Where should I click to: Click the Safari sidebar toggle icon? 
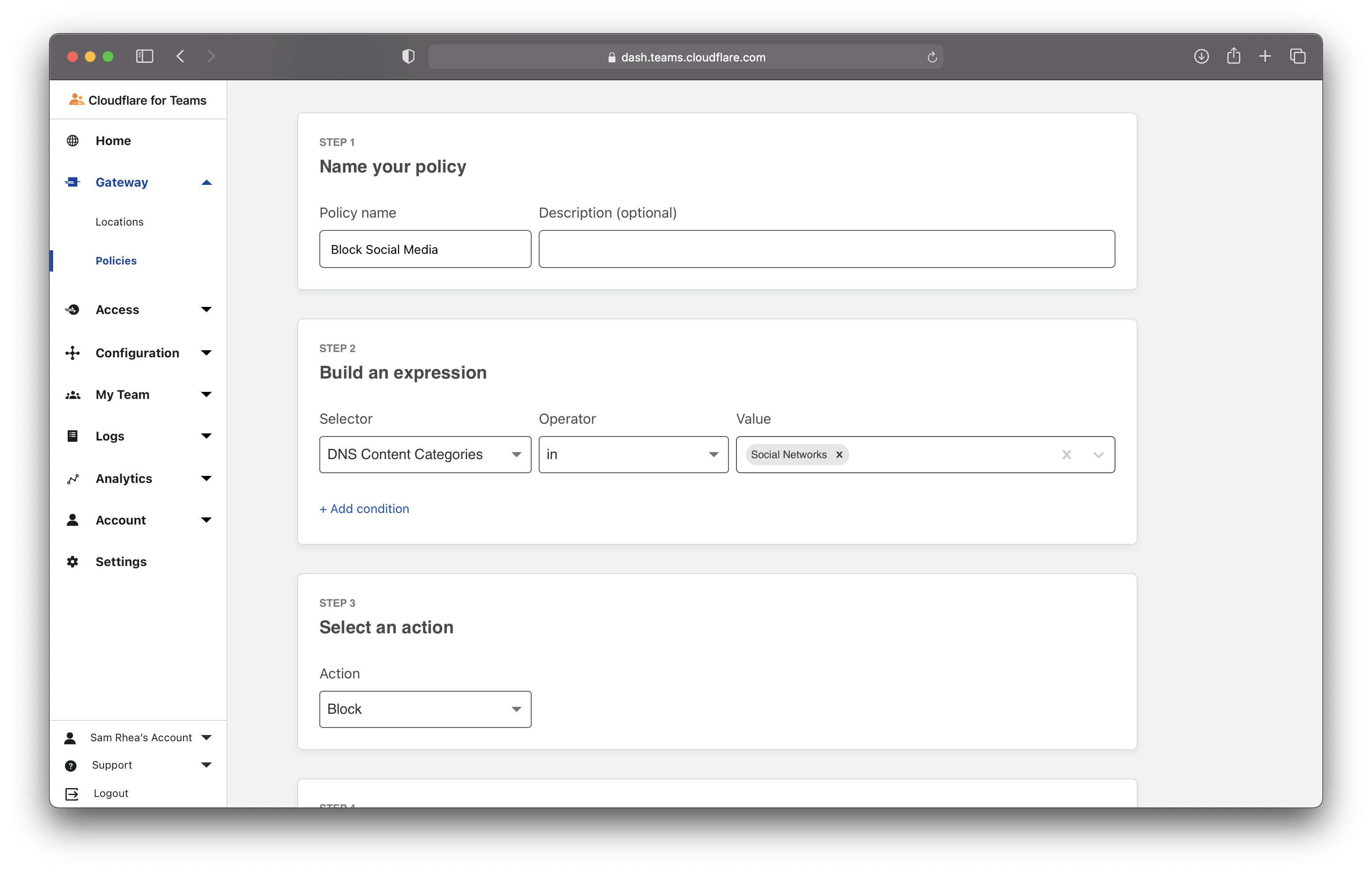144,57
